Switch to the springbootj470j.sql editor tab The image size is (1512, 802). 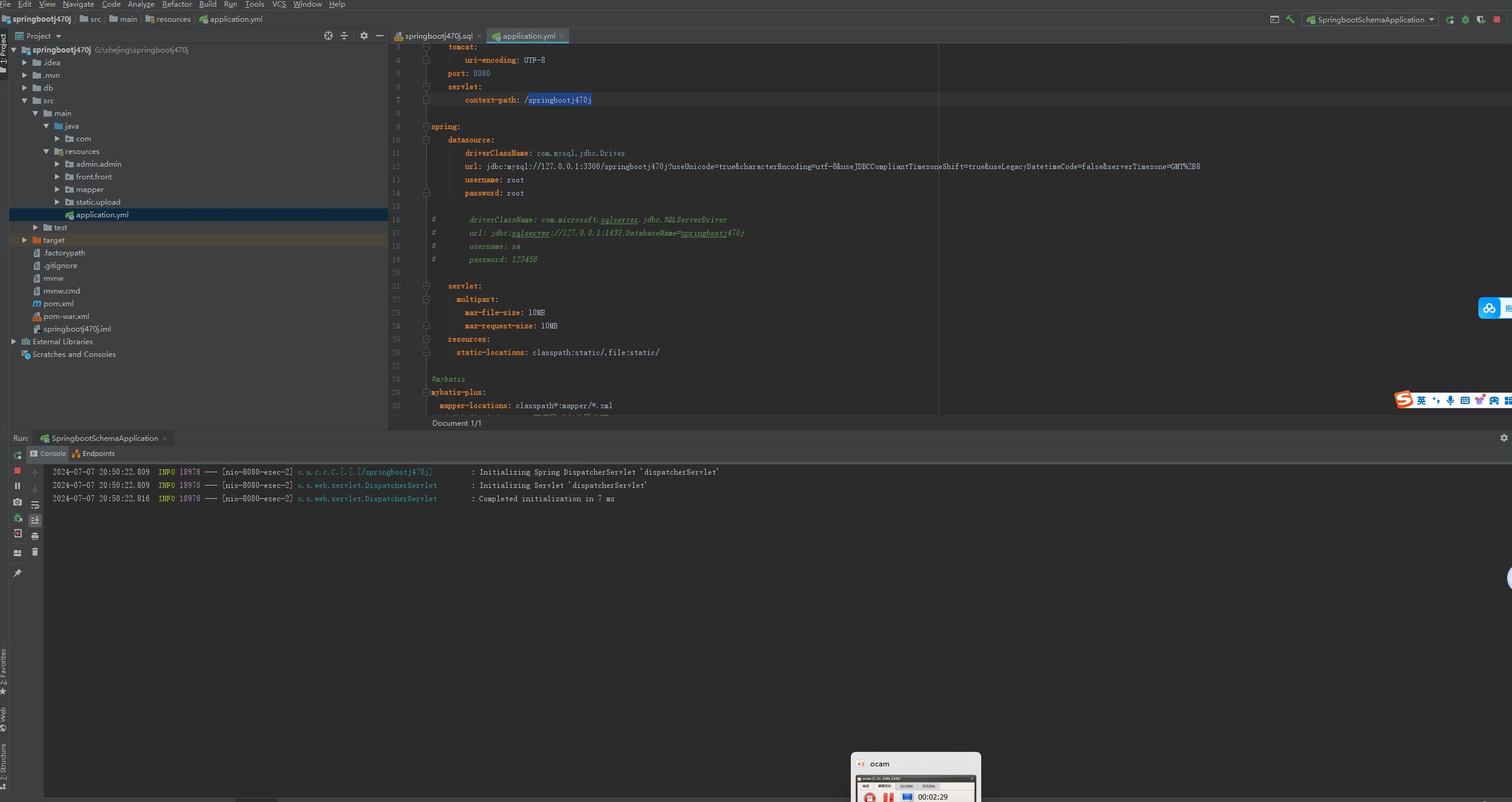pos(438,36)
